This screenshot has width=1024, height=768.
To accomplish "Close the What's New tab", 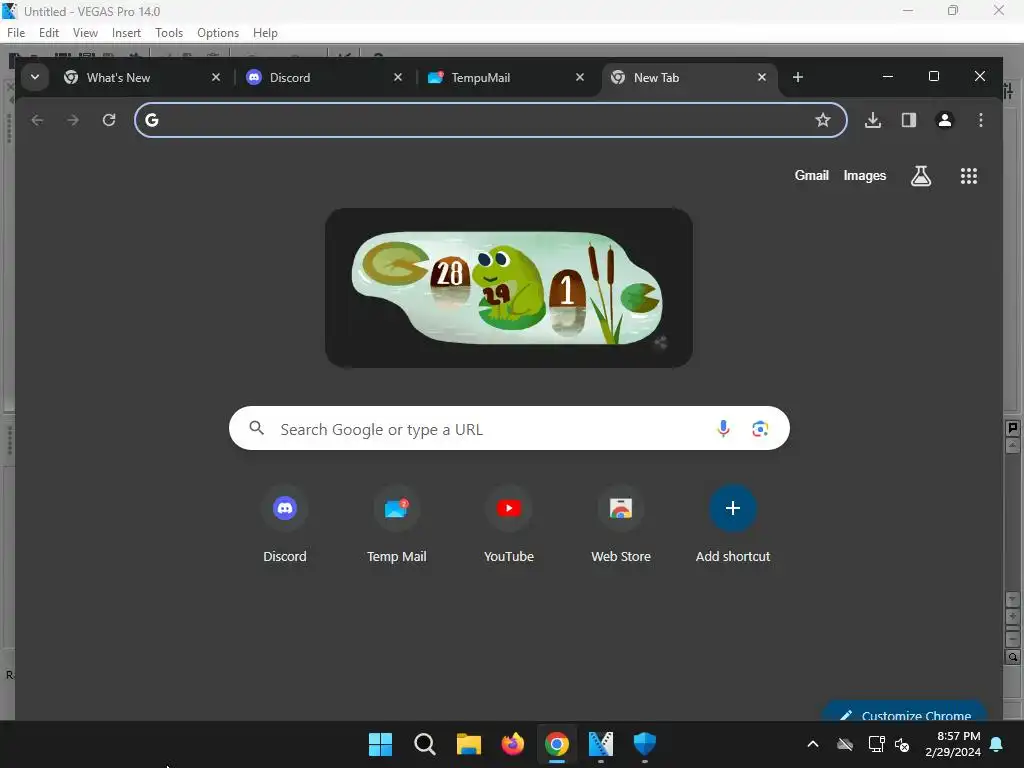I will tap(216, 78).
